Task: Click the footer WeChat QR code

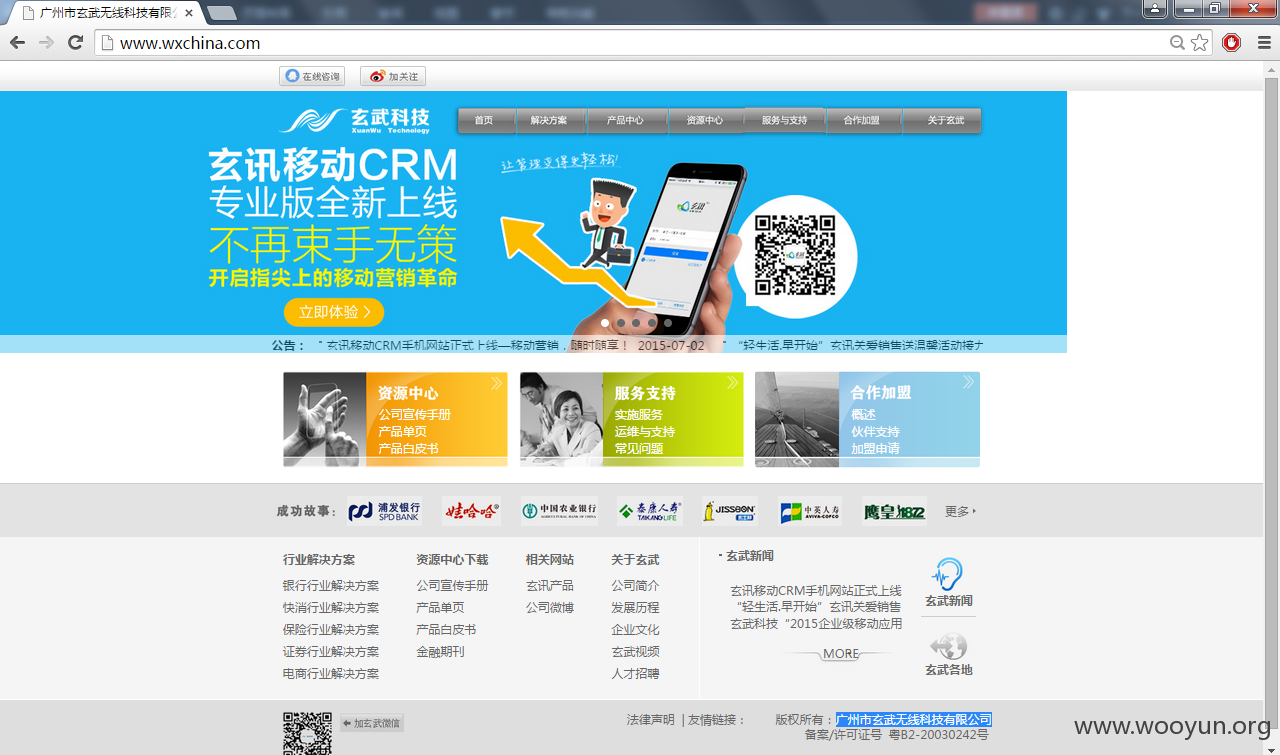Action: pos(307,733)
